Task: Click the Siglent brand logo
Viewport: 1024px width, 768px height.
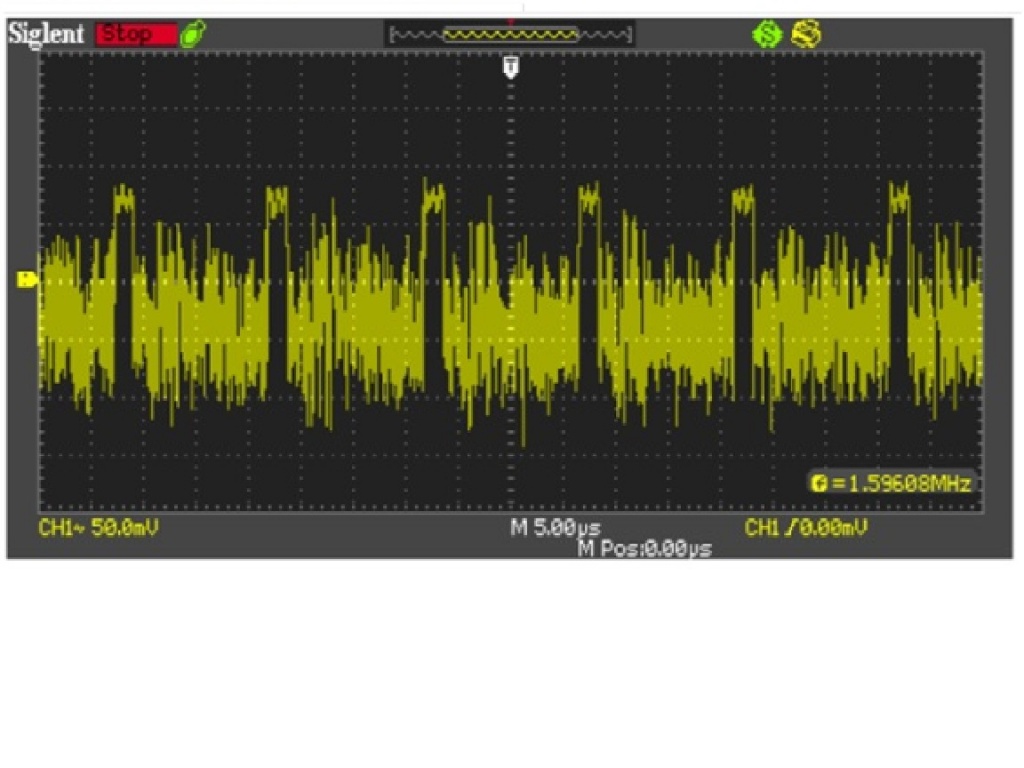Action: coord(47,33)
